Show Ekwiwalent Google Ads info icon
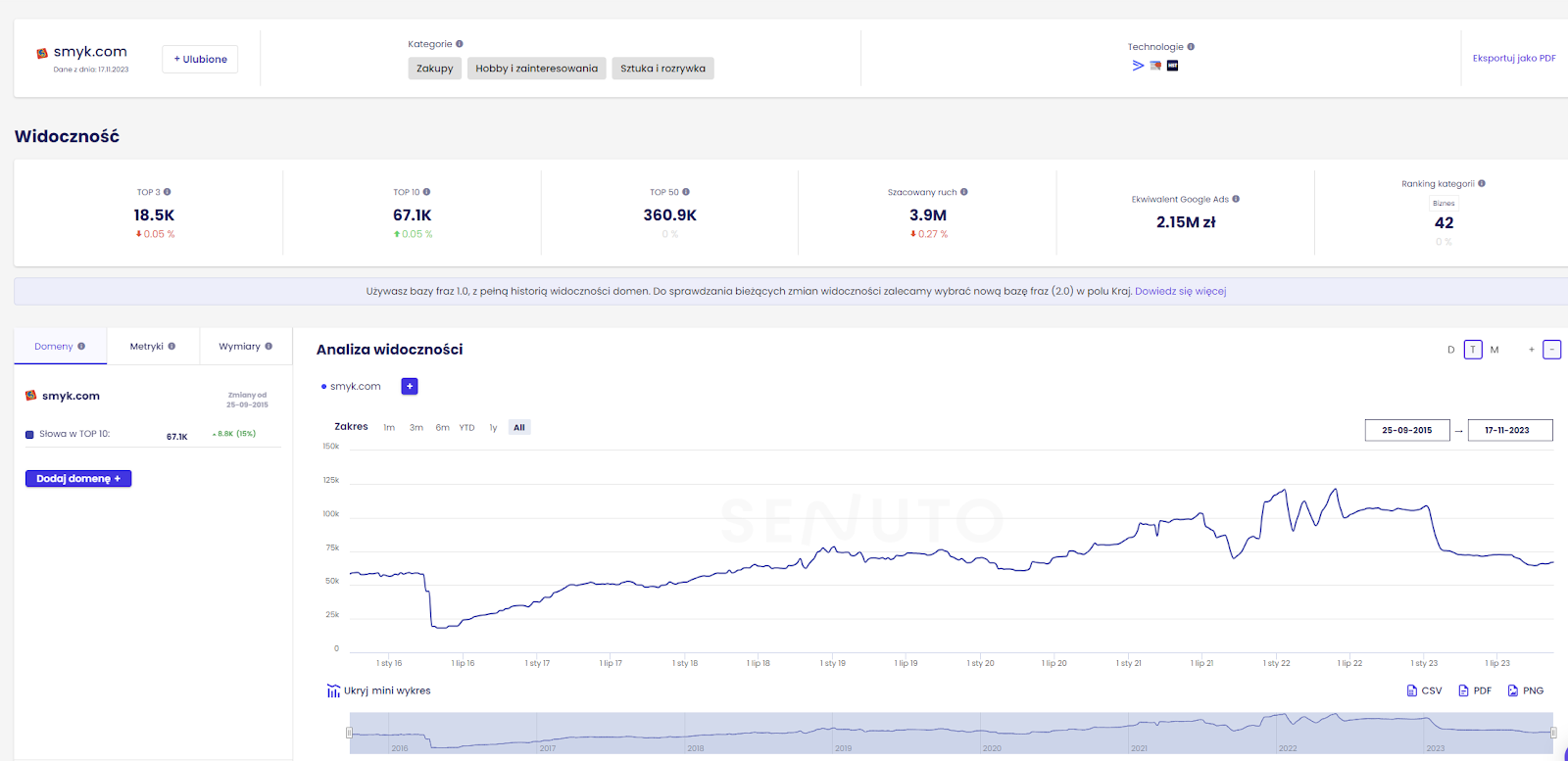The width and height of the screenshot is (1568, 761). 1236,199
